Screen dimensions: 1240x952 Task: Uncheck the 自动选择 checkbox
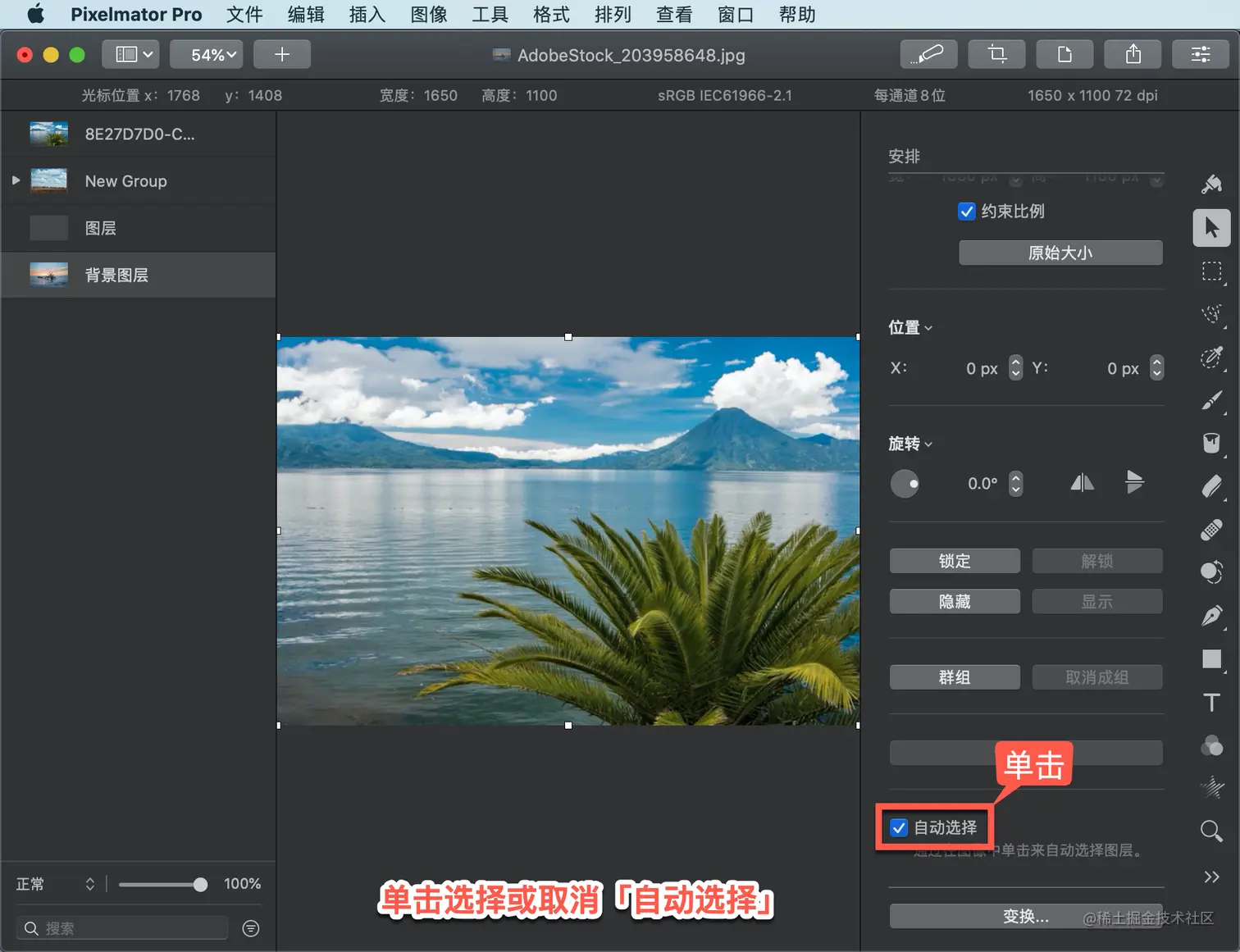pyautogui.click(x=899, y=827)
